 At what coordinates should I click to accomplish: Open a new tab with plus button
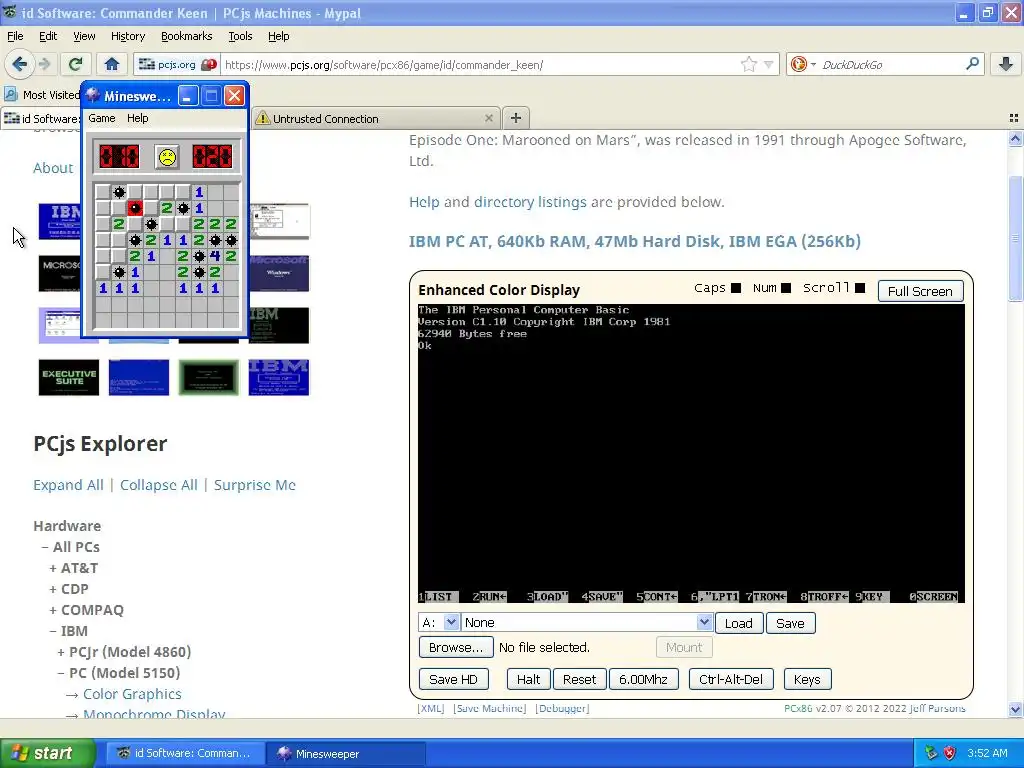(516, 118)
